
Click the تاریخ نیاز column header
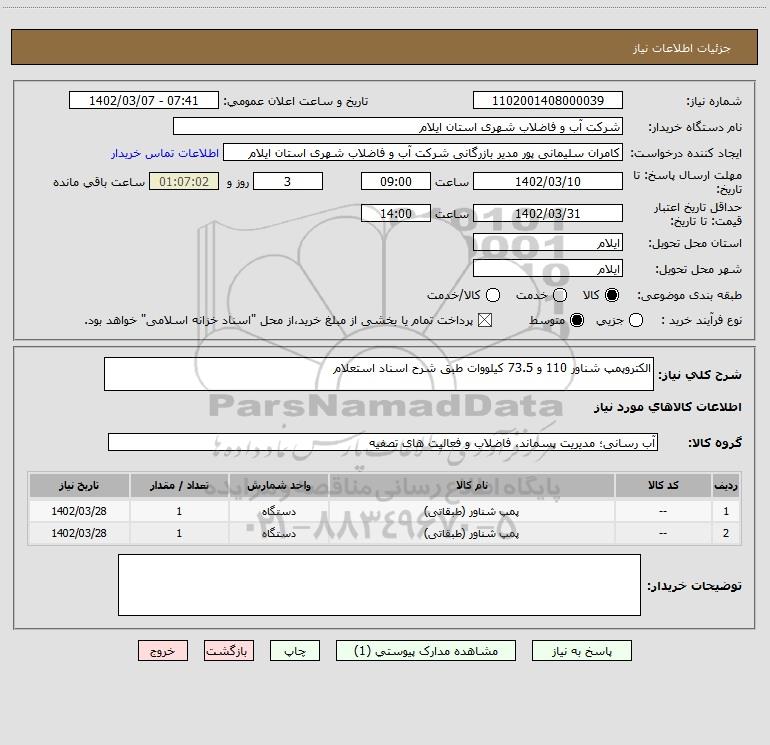79,486
